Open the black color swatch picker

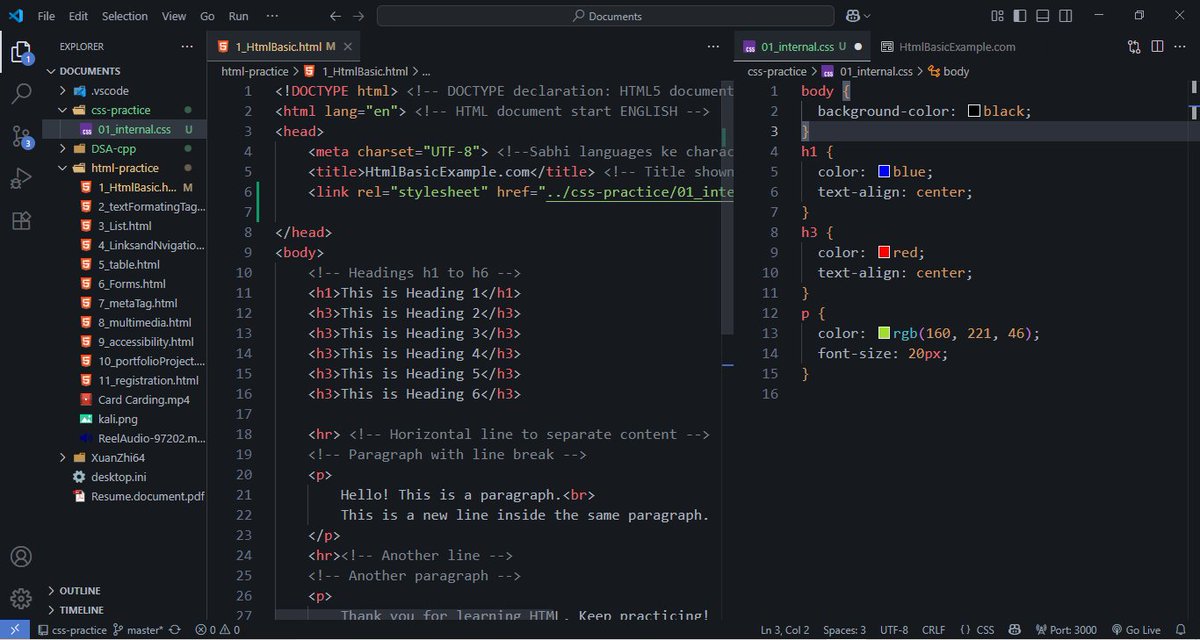pyautogui.click(x=974, y=112)
